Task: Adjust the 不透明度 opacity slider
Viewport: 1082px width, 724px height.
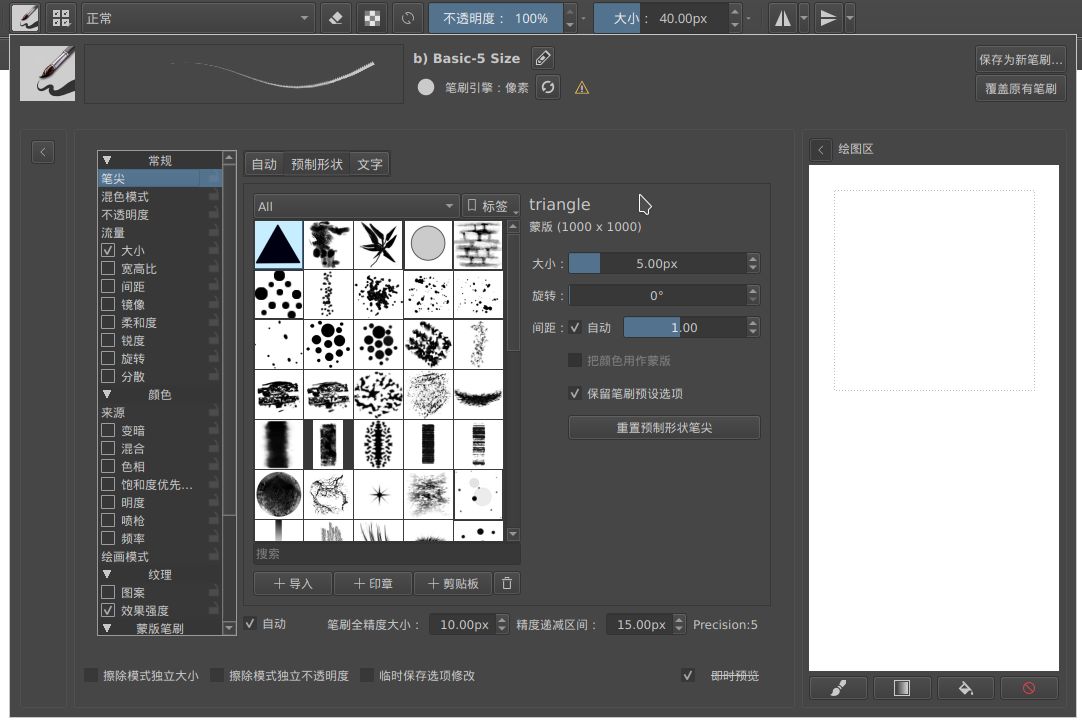Action: click(x=495, y=18)
